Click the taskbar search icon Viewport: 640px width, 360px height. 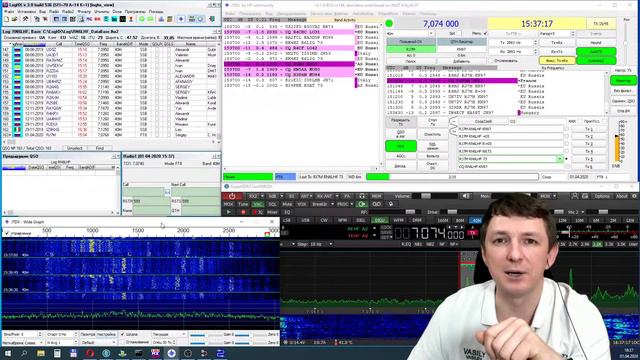pos(24,353)
